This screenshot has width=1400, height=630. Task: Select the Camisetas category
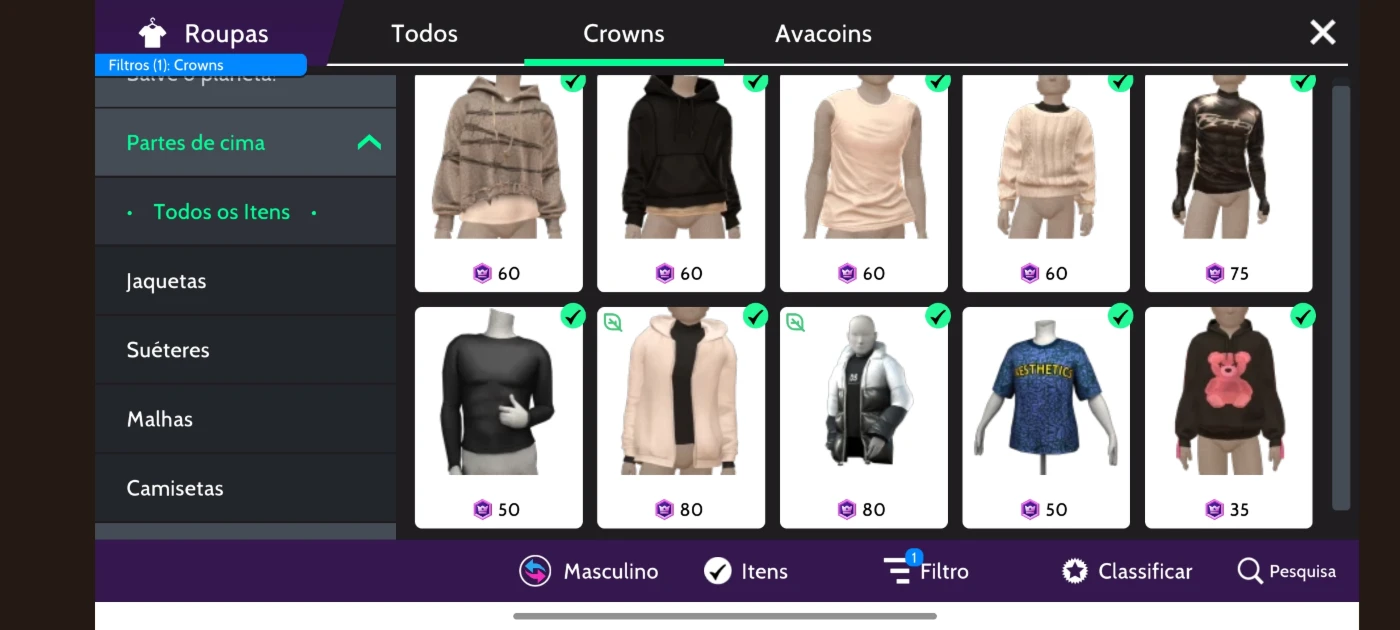coord(245,488)
